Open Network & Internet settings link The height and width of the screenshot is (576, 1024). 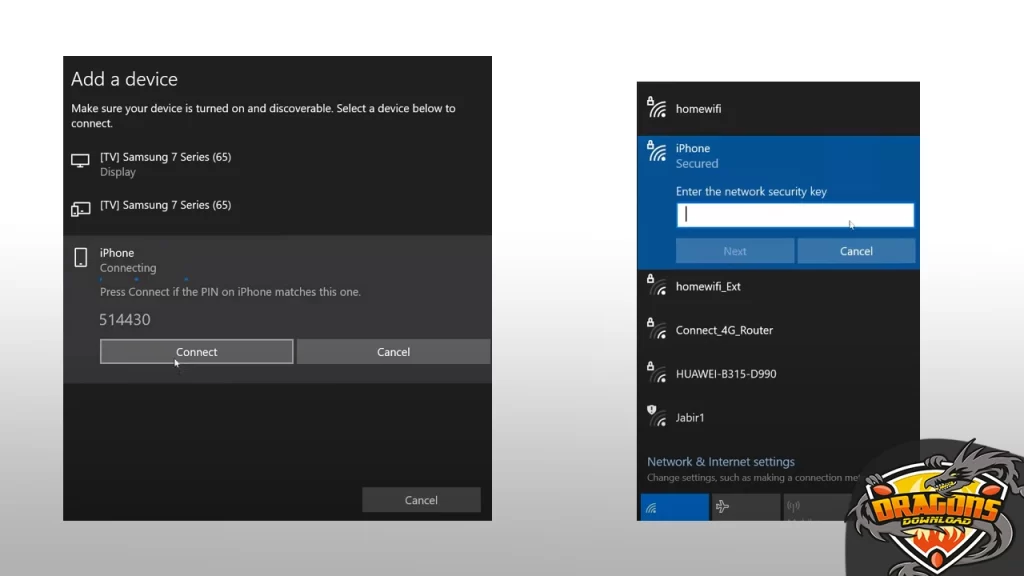[x=721, y=462]
